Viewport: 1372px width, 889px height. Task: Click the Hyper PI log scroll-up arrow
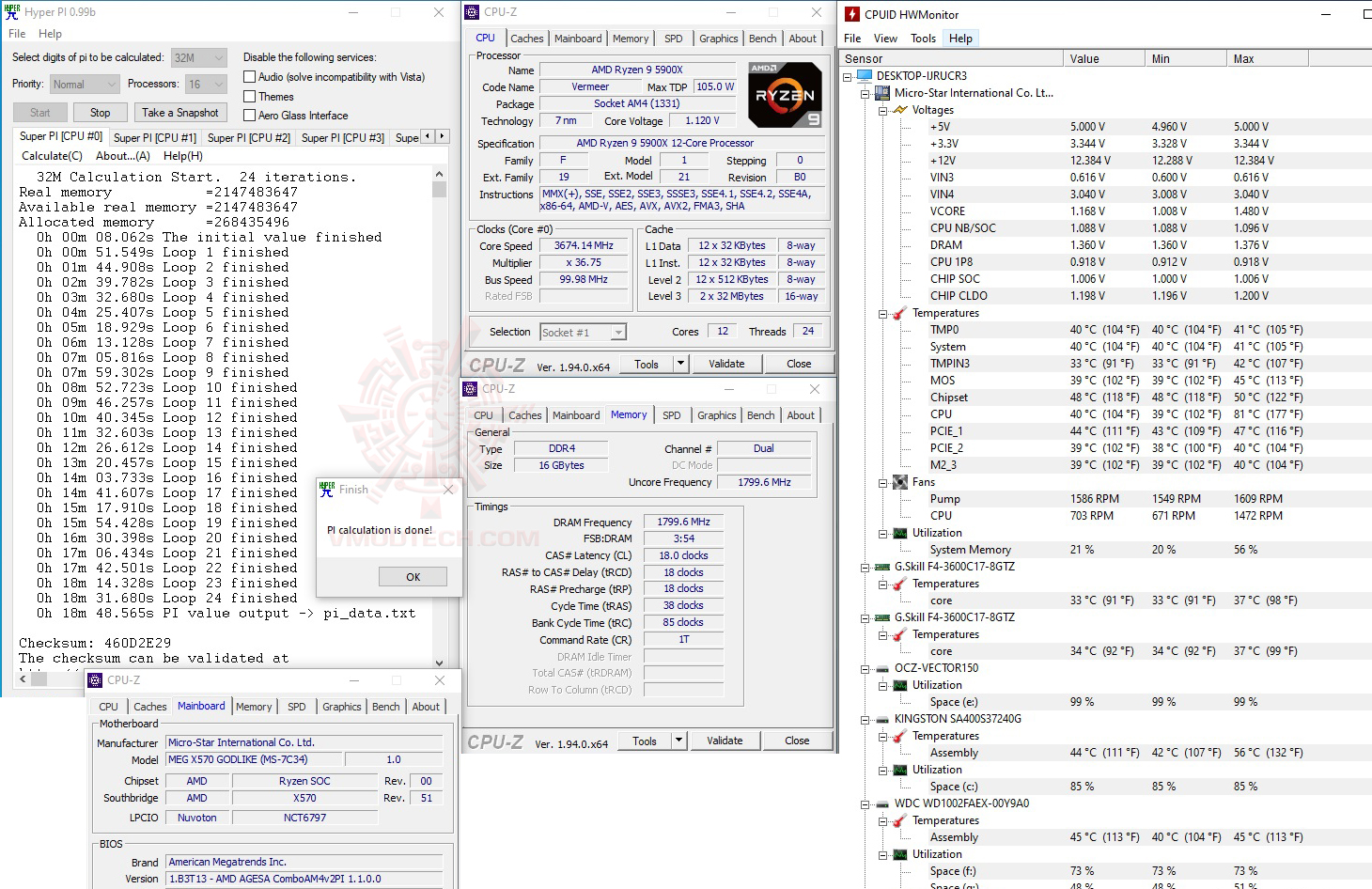[x=439, y=174]
